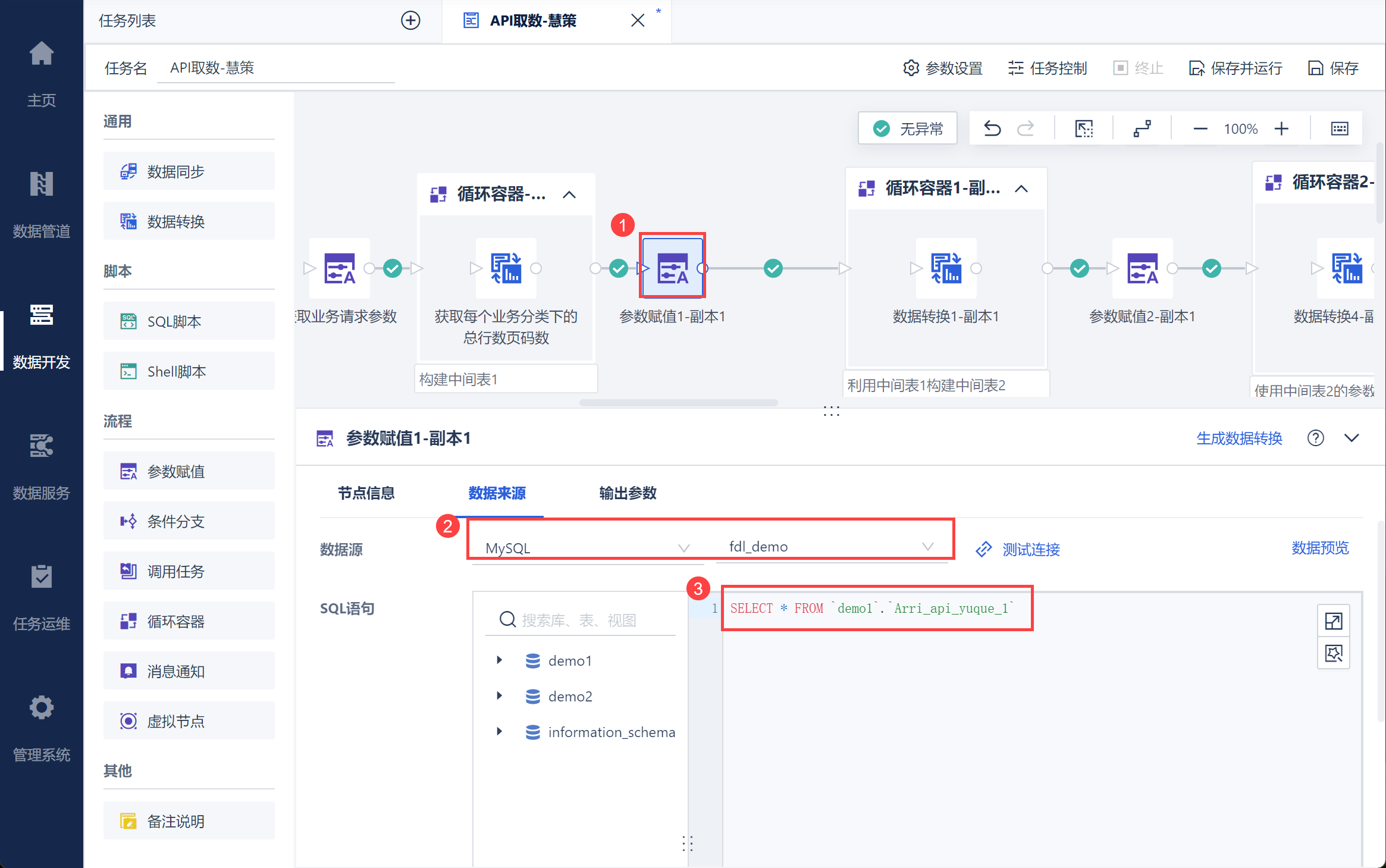Expand the demo1 database tree node
This screenshot has width=1386, height=868.
click(x=500, y=660)
